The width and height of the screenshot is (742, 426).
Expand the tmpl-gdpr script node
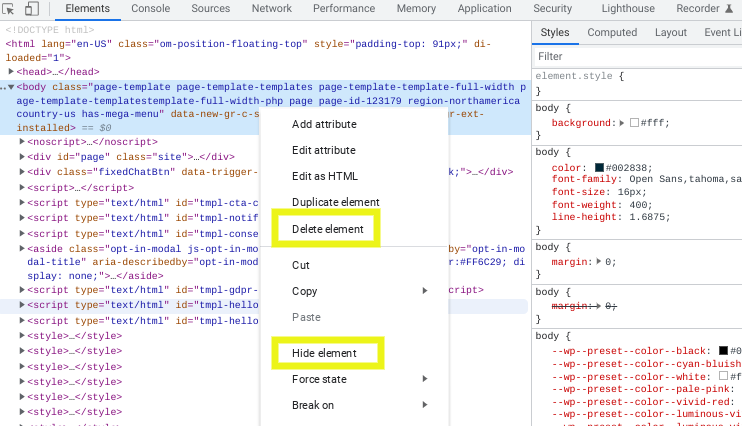22,290
